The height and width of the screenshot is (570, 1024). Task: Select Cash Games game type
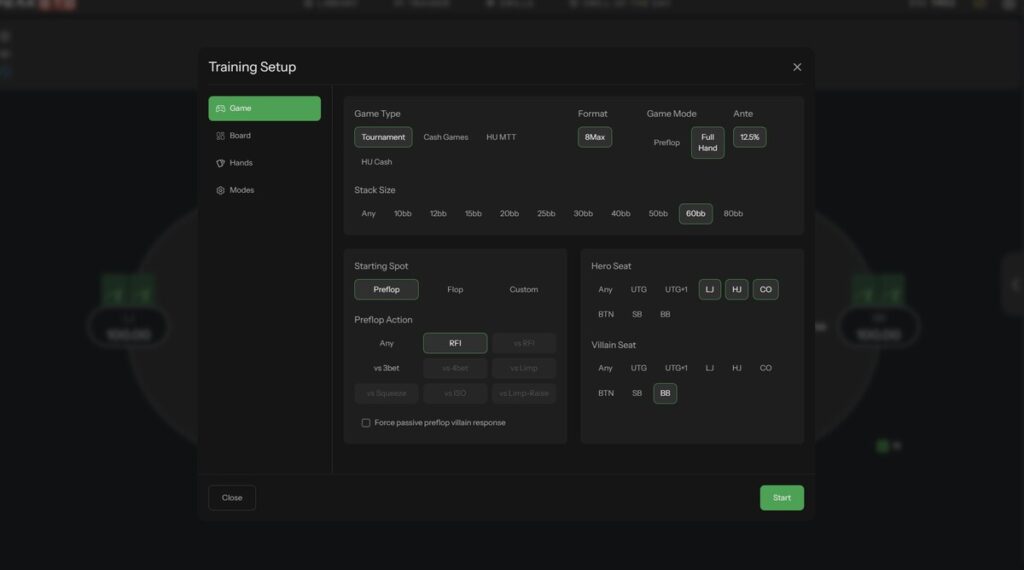[x=445, y=137]
